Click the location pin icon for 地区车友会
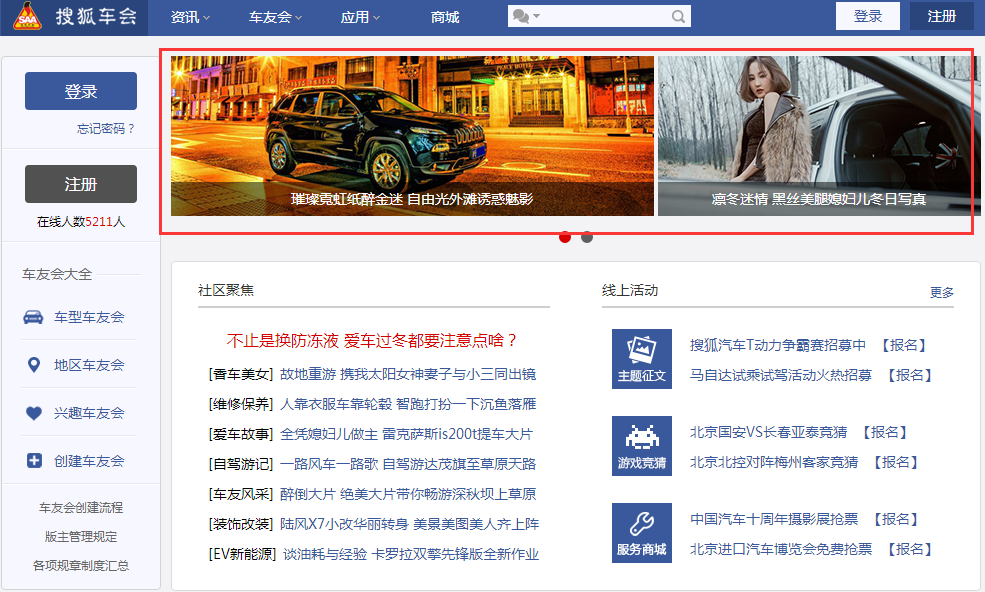The height and width of the screenshot is (592, 985). (x=34, y=365)
